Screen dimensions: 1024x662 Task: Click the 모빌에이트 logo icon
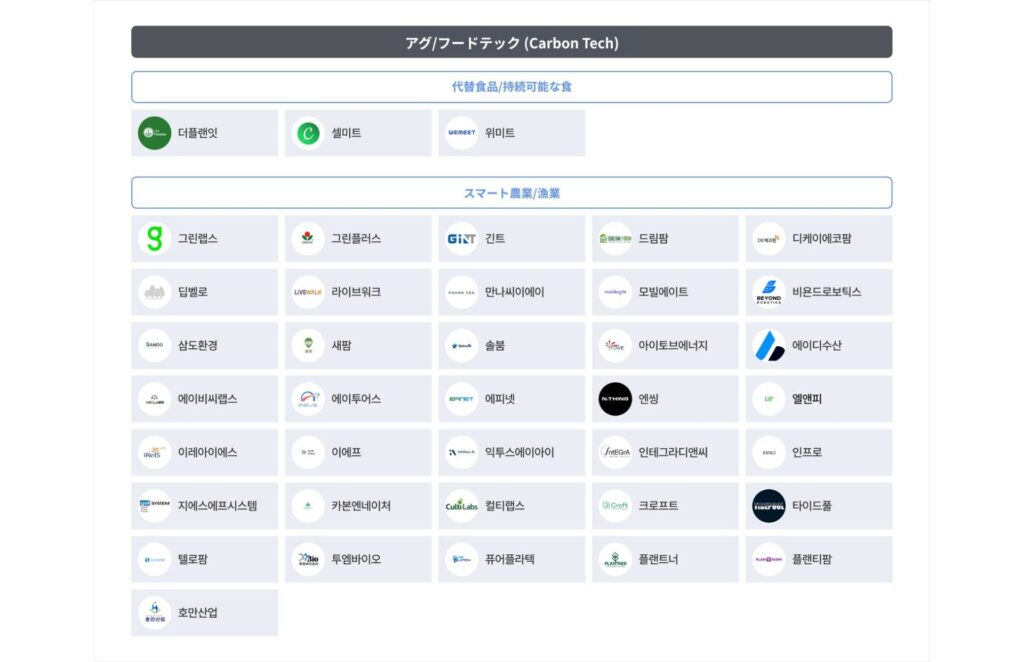tap(615, 292)
